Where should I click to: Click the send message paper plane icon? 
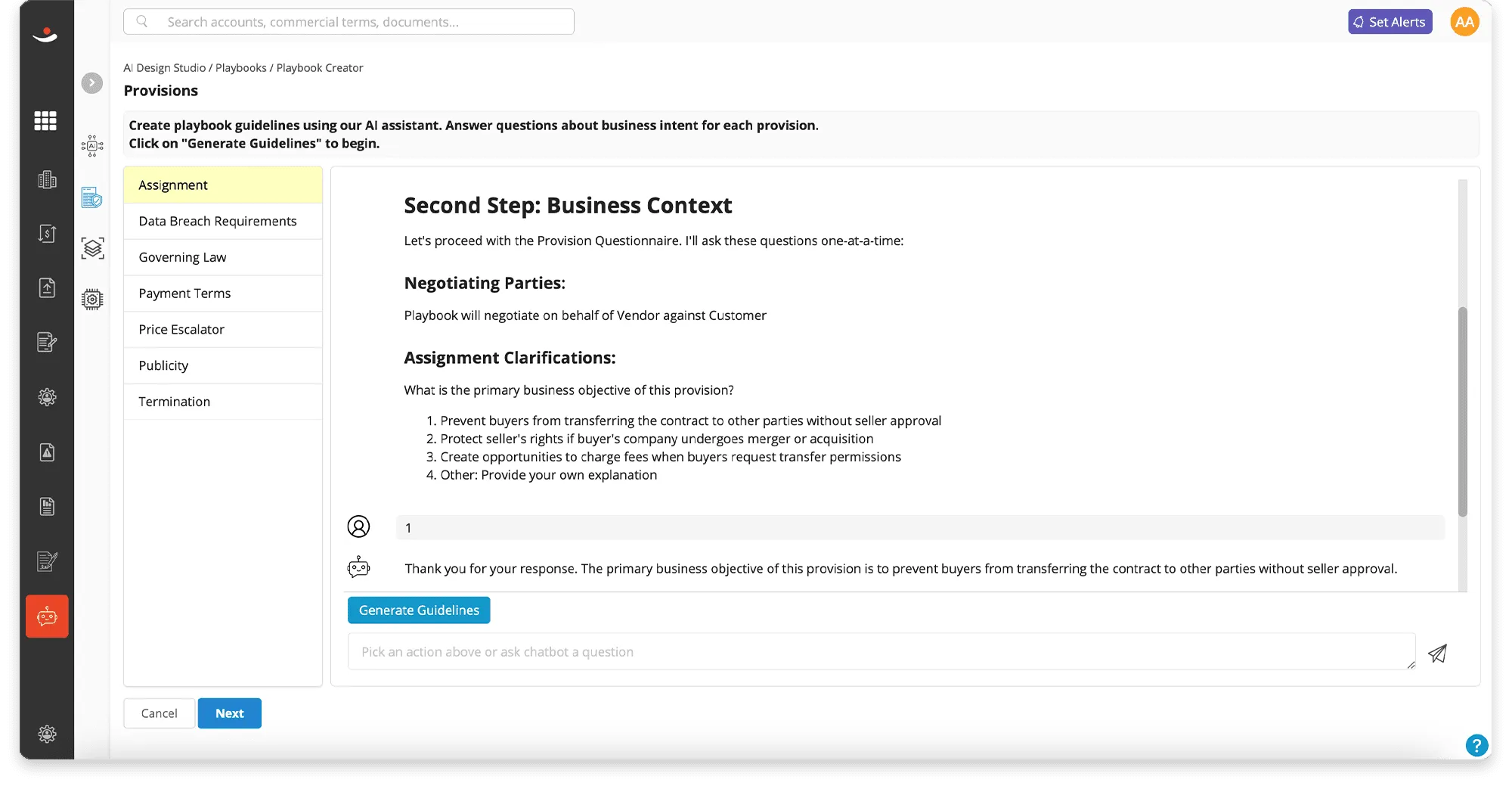1437,653
